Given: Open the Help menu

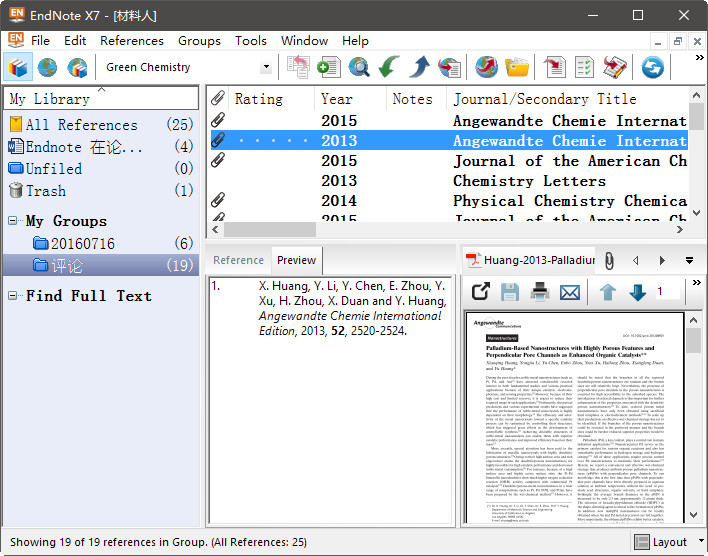Looking at the screenshot, I should point(355,41).
